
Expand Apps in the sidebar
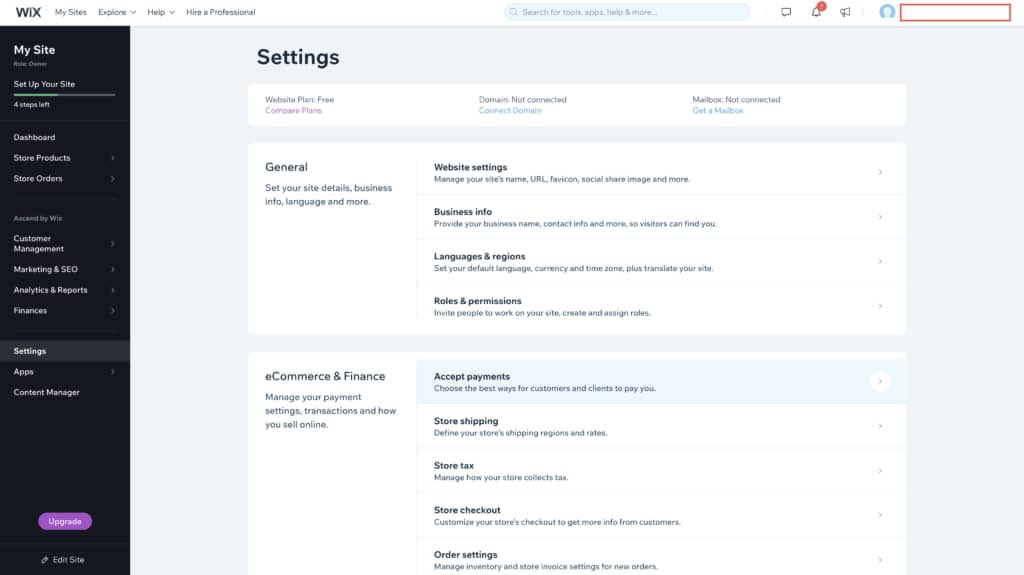[x=65, y=372]
